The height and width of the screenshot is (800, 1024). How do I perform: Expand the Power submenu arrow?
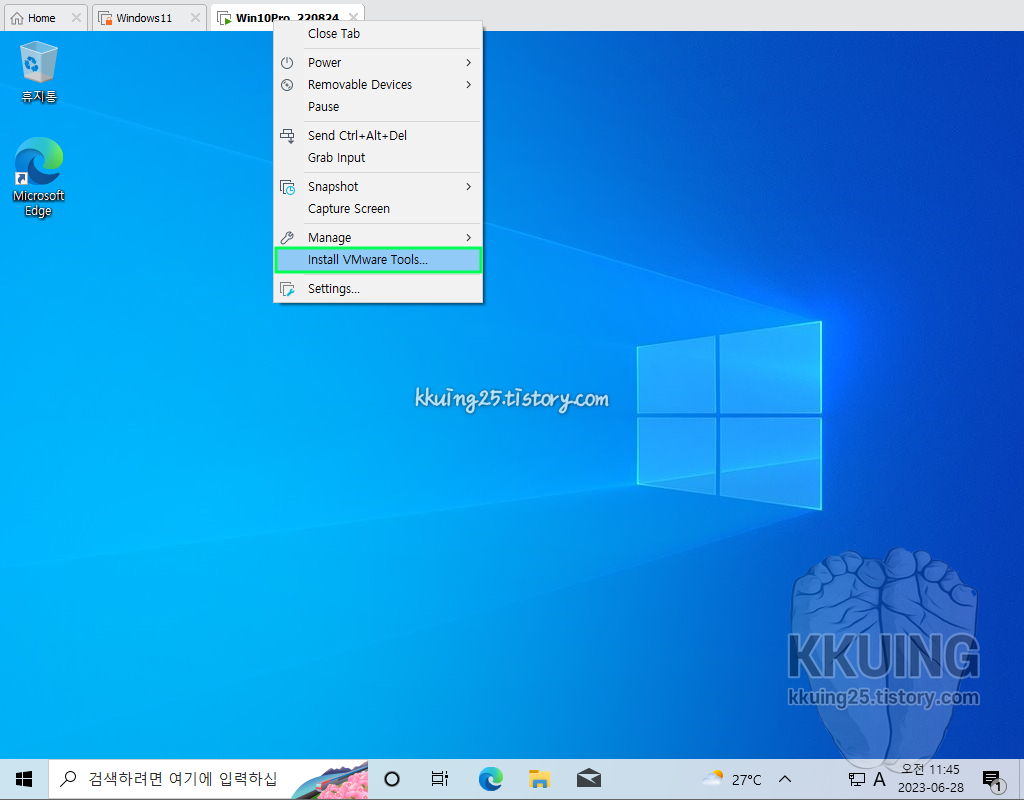(x=469, y=63)
